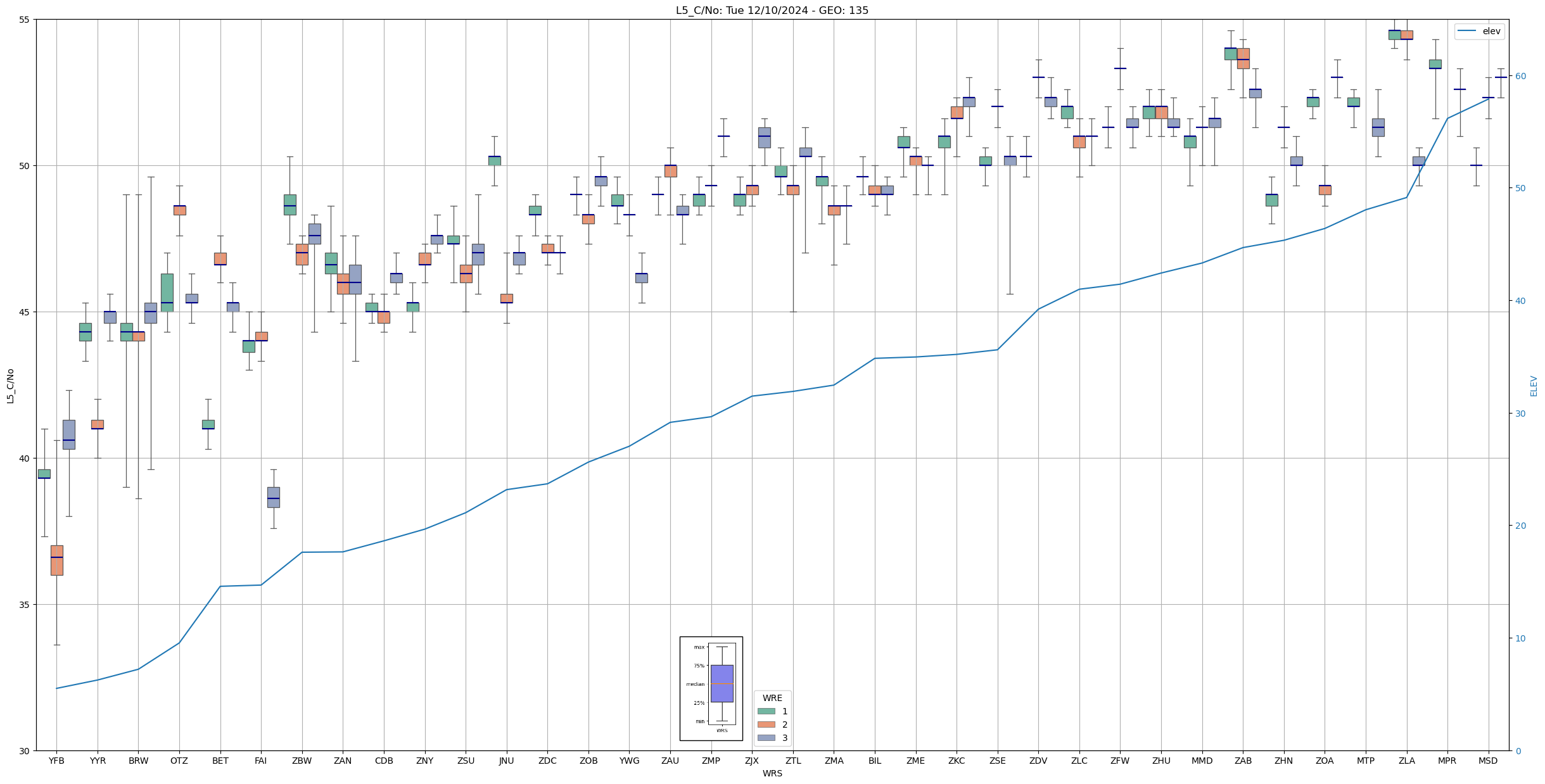Click the ZDV station tick label
This screenshot has height=784, width=1545.
click(x=1038, y=761)
